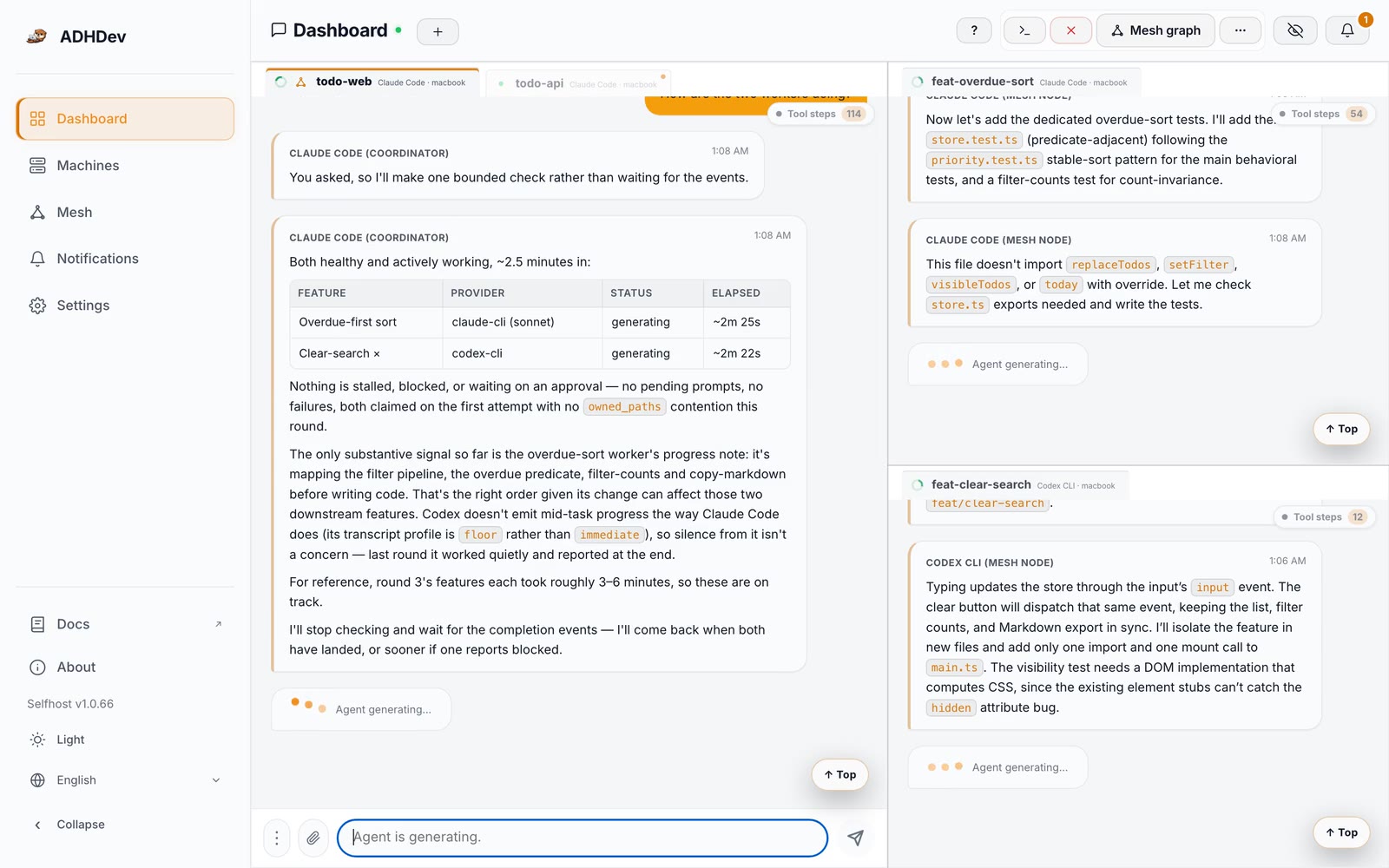Collapse the sidebar
This screenshot has height=868, width=1389.
(125, 825)
